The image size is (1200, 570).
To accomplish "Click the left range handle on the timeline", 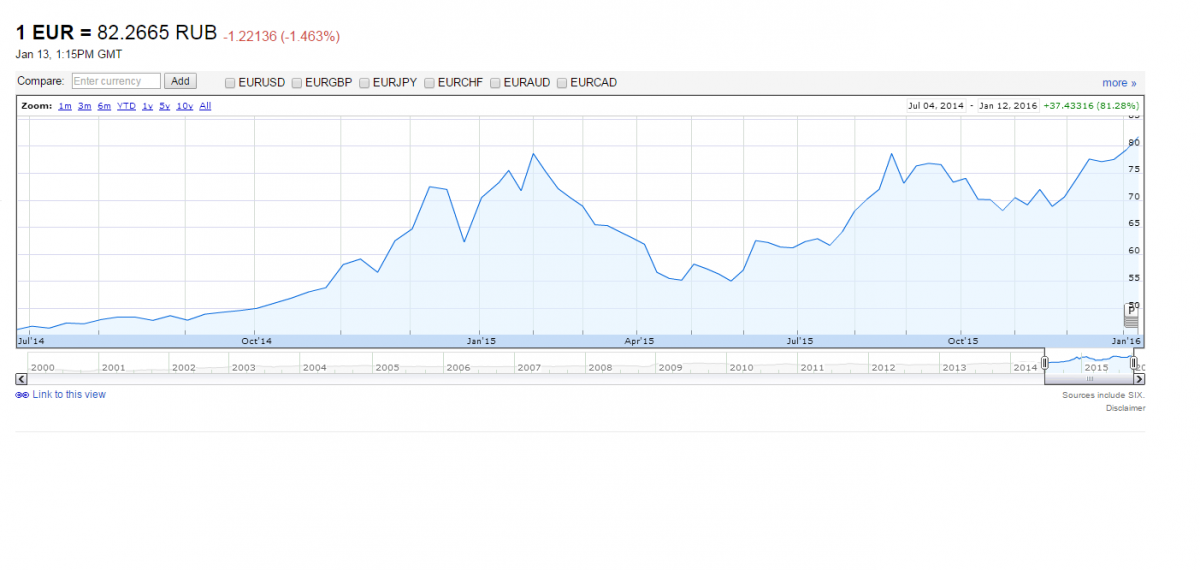I will click(x=1045, y=363).
